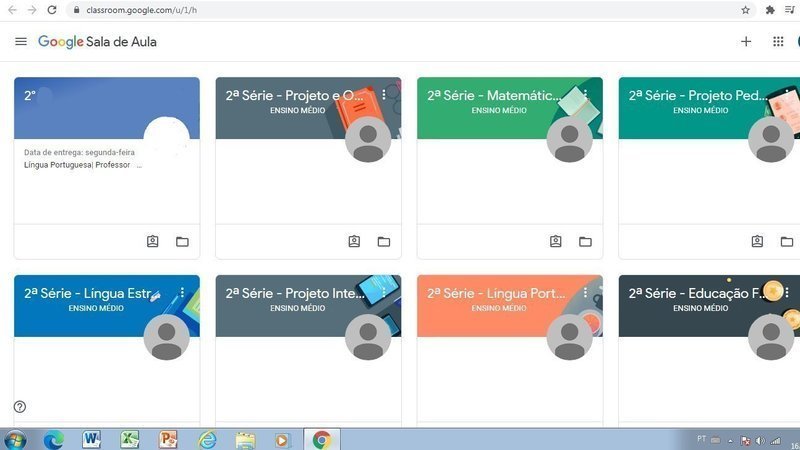This screenshot has width=800, height=450.
Task: Launch Word from the Windows taskbar
Action: (x=91, y=439)
